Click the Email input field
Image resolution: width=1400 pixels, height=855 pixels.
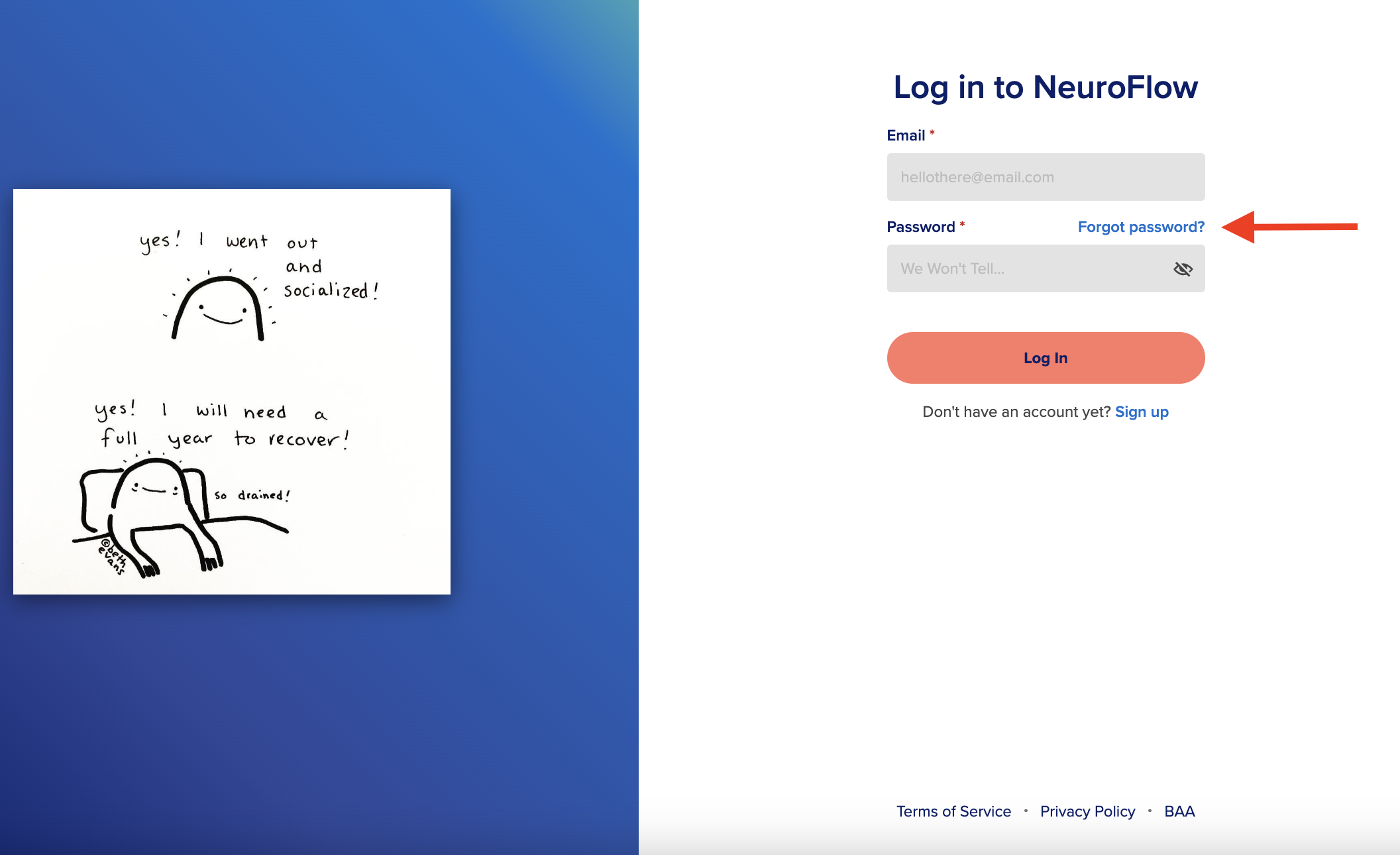point(1046,177)
